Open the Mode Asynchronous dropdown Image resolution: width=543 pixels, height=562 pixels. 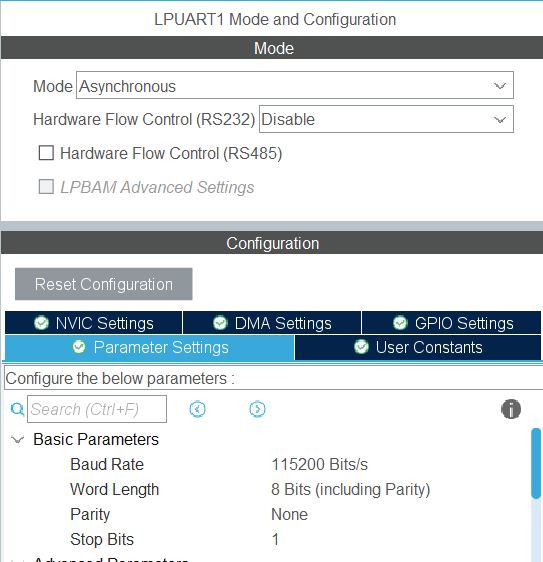pos(295,85)
